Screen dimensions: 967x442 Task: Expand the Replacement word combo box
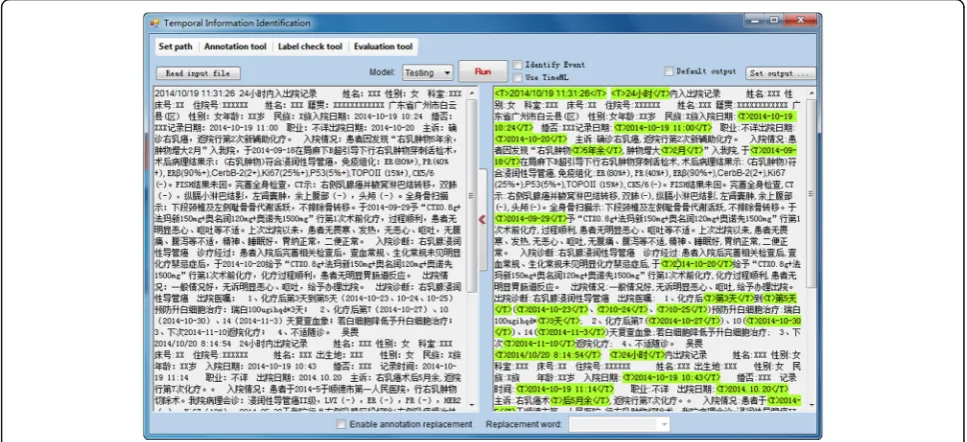coord(619,424)
